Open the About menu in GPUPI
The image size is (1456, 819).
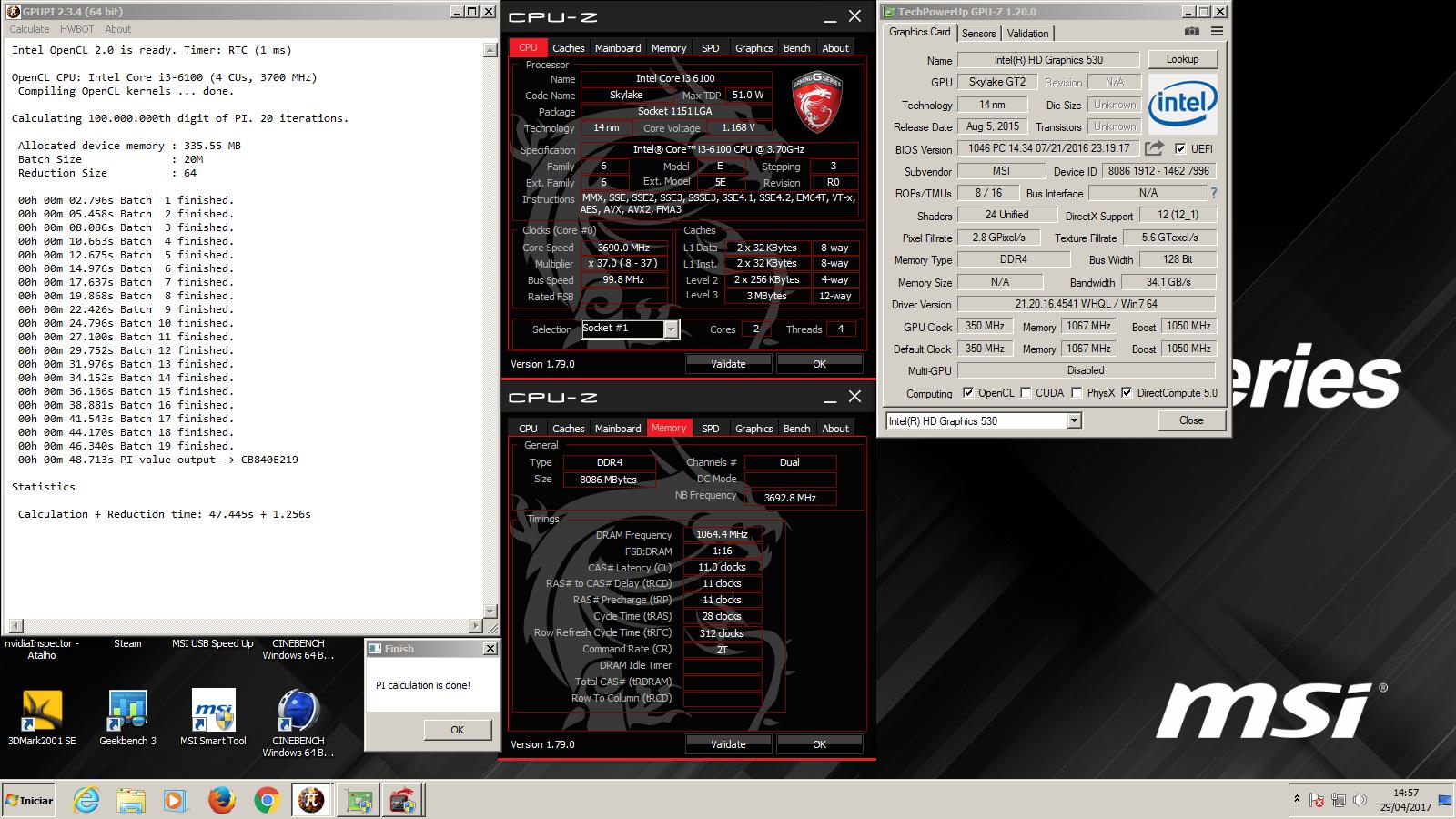(x=117, y=29)
